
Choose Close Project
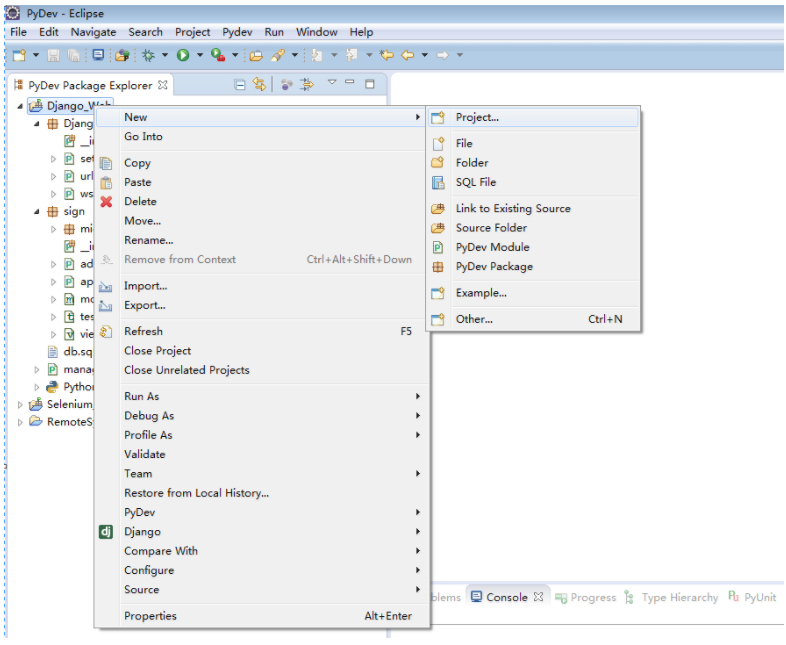261,351
